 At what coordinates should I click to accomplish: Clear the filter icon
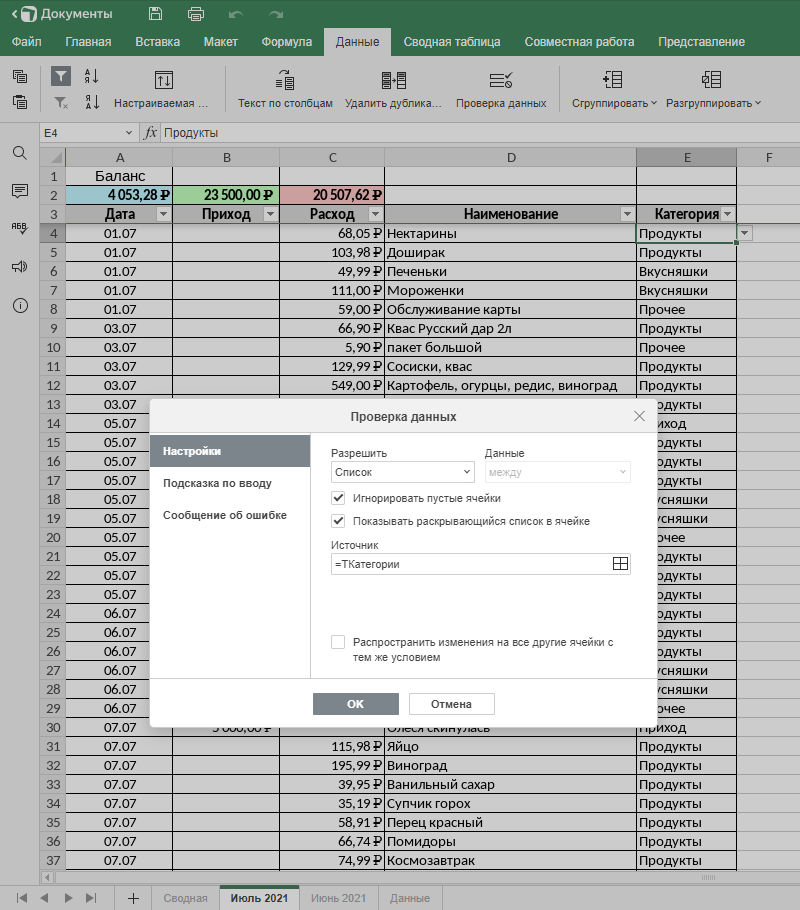tap(61, 103)
